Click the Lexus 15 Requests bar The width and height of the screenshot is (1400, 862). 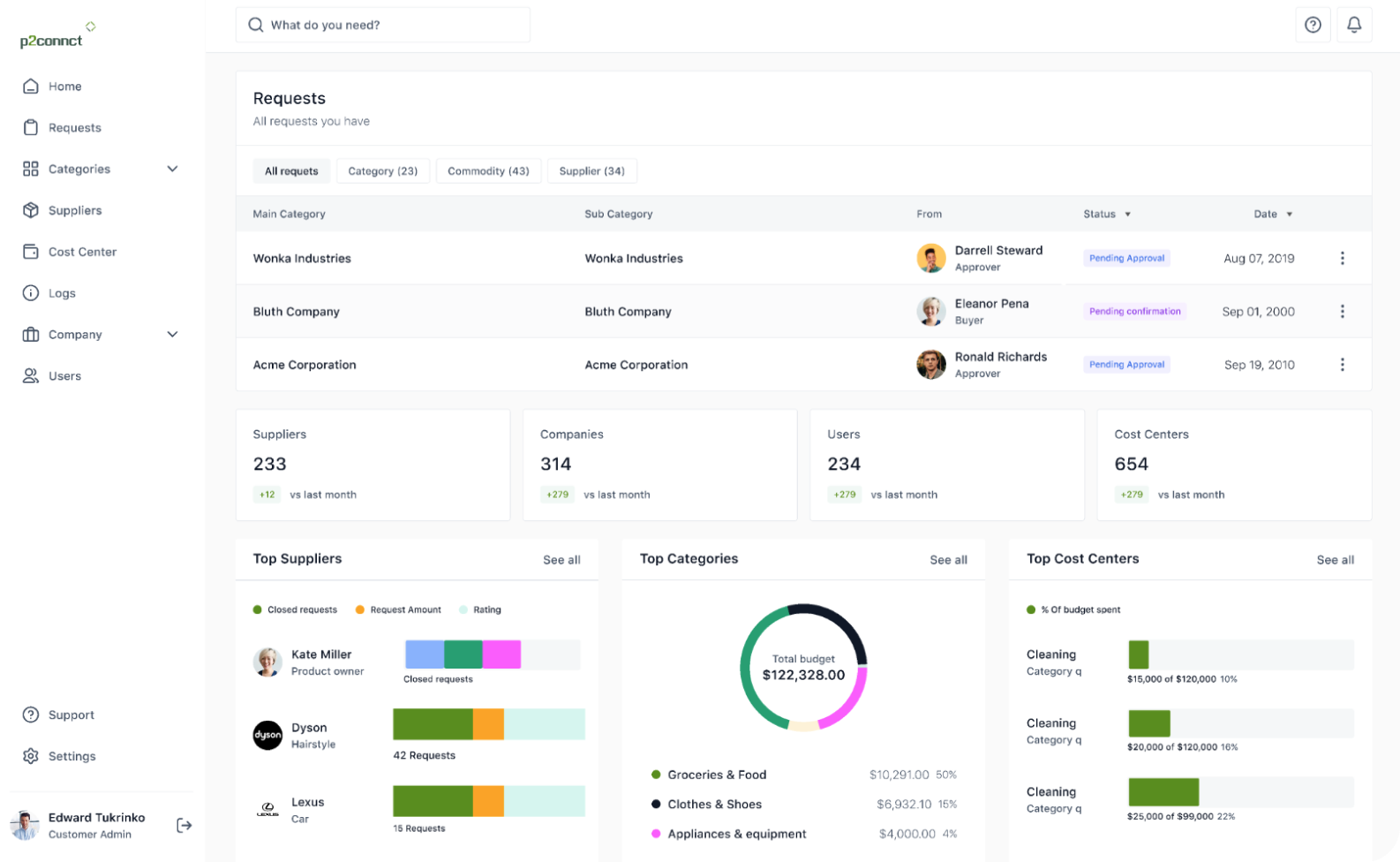click(489, 801)
